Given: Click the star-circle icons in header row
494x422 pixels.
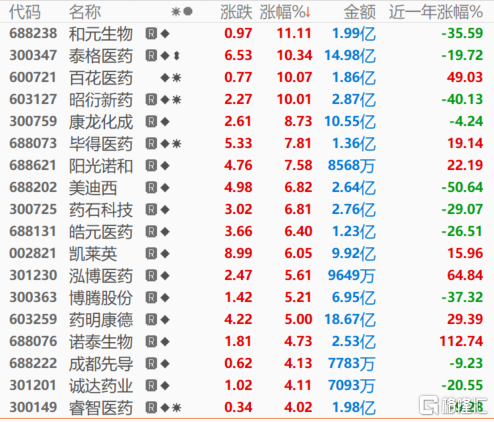Looking at the screenshot, I should click(x=182, y=12).
